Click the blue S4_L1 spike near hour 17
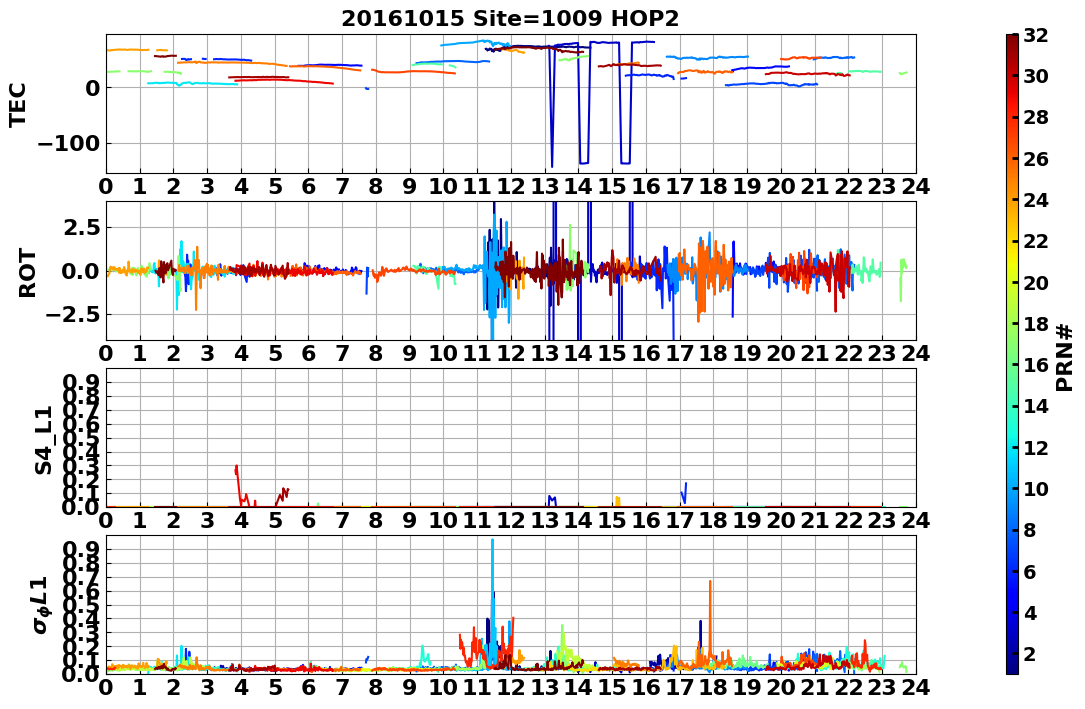 tap(684, 493)
